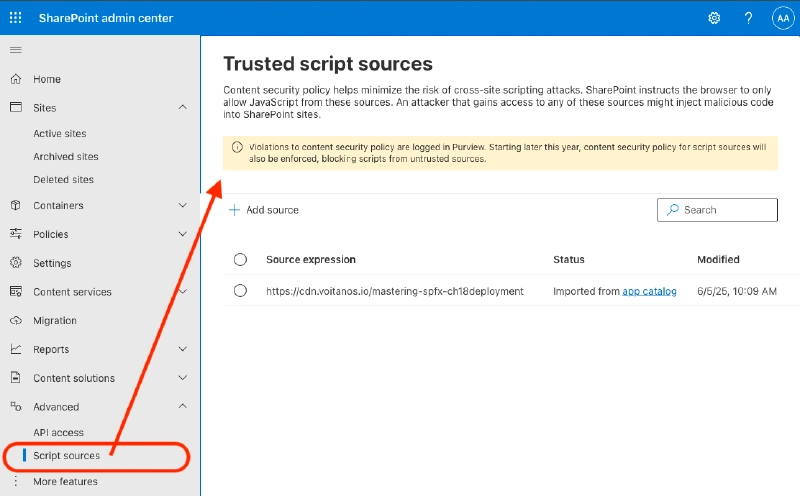Click Add source button
This screenshot has width=800, height=496.
tap(264, 210)
